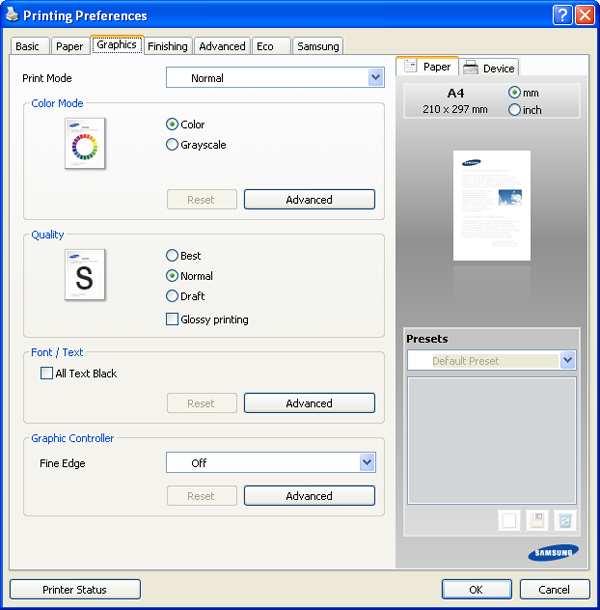Viewport: 600px width, 610px height.
Task: Click the document page preview thumbnail
Action: click(491, 205)
